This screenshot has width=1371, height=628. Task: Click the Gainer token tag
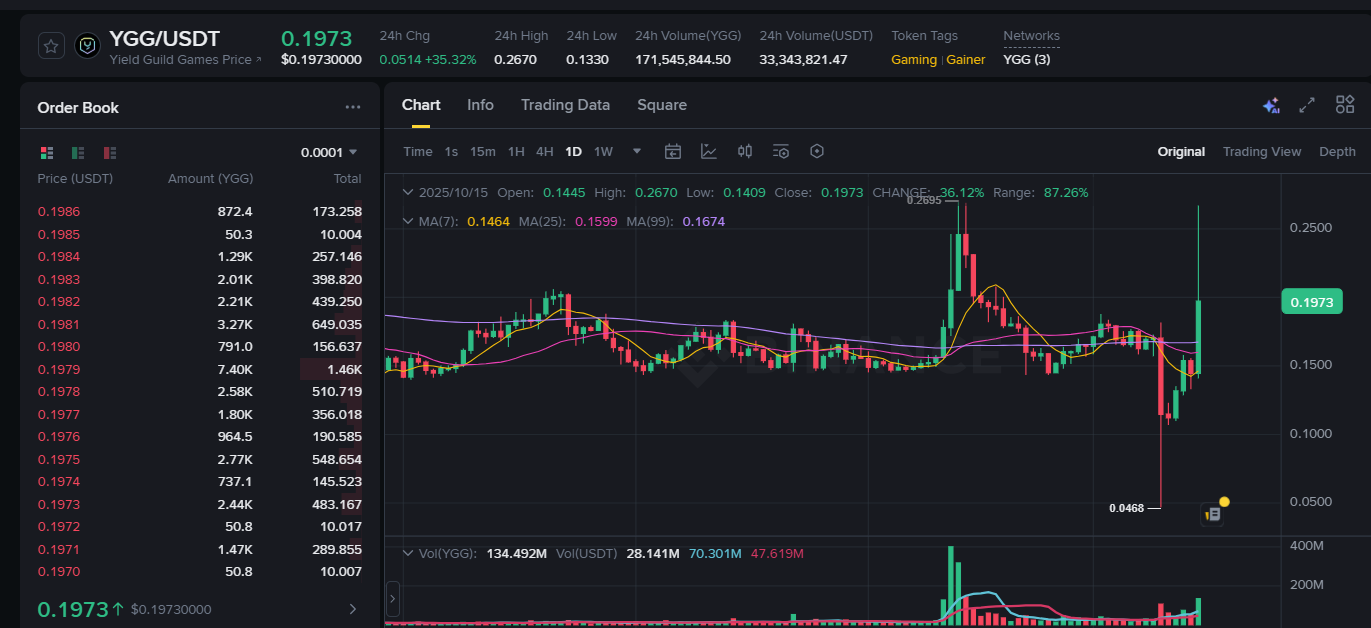[965, 59]
